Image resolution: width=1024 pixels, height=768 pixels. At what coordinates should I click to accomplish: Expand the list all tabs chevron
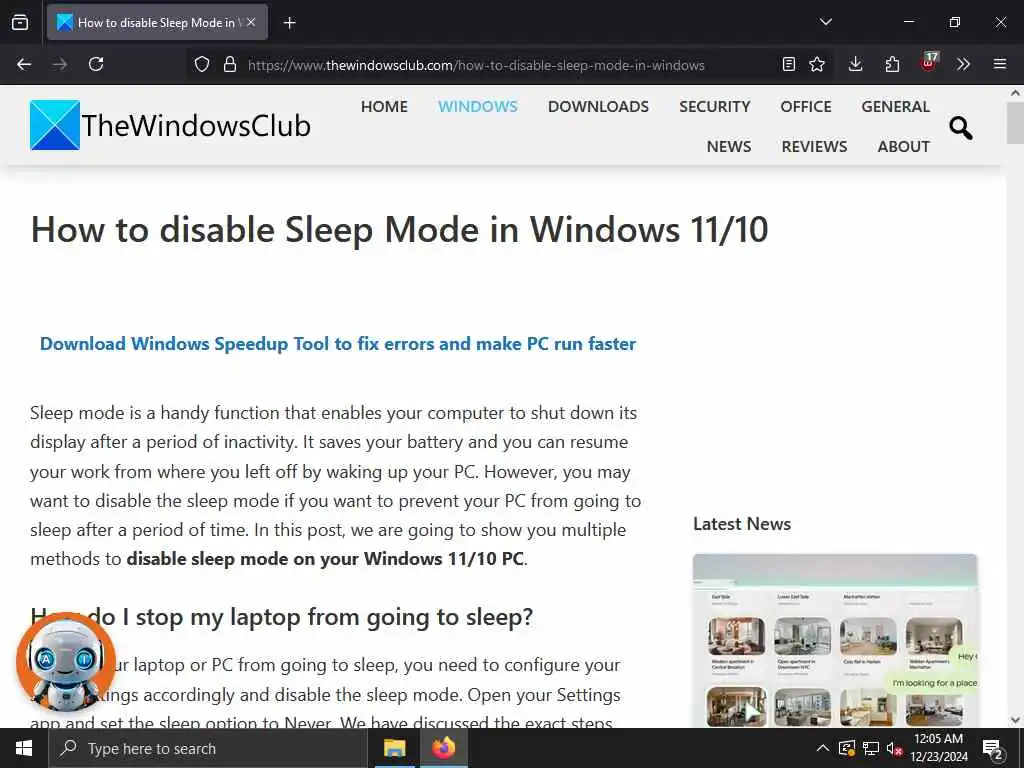pyautogui.click(x=825, y=22)
